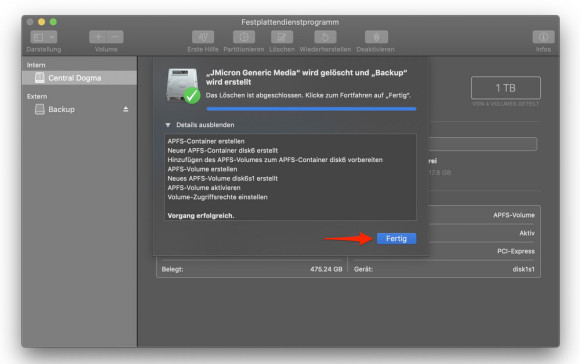Click the Fertig button

click(x=396, y=239)
